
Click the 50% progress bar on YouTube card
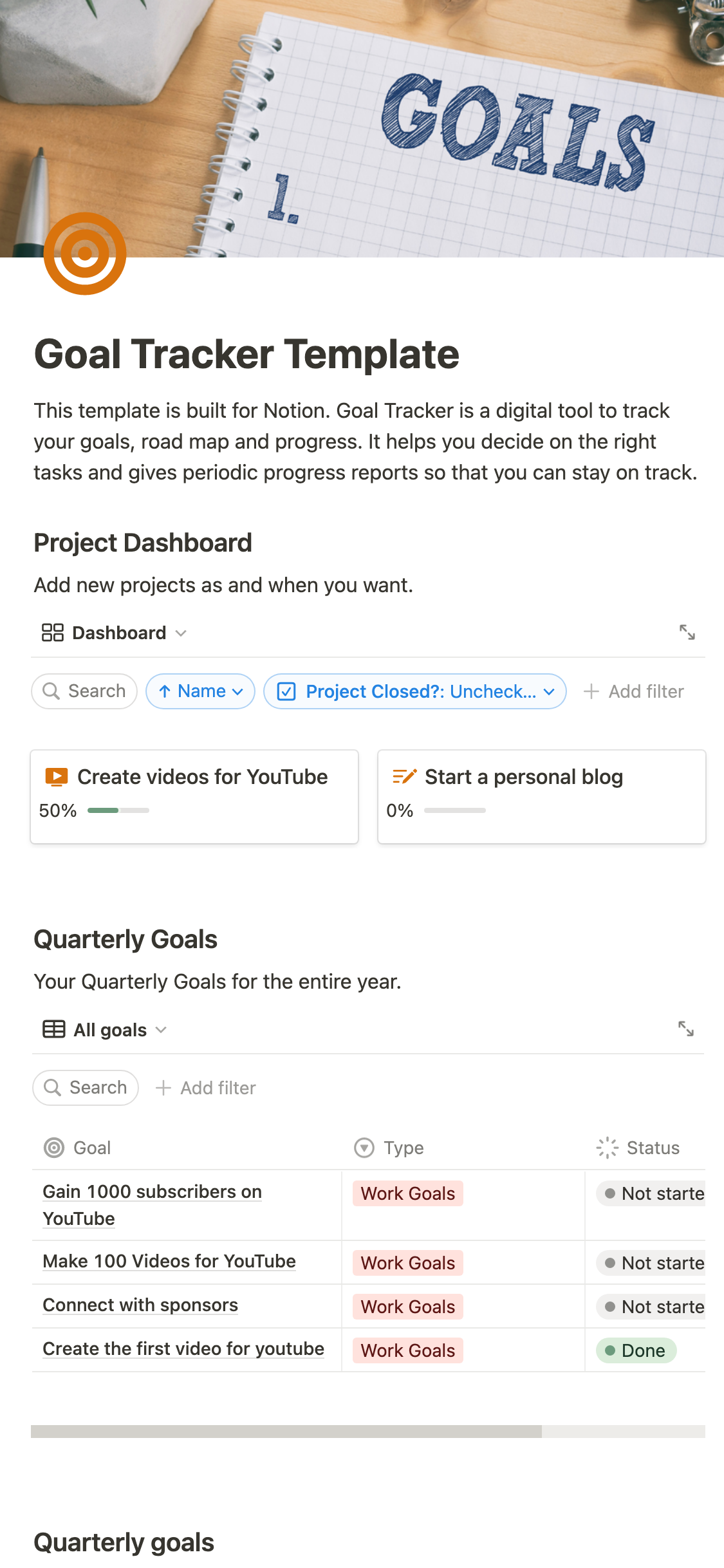tap(118, 810)
